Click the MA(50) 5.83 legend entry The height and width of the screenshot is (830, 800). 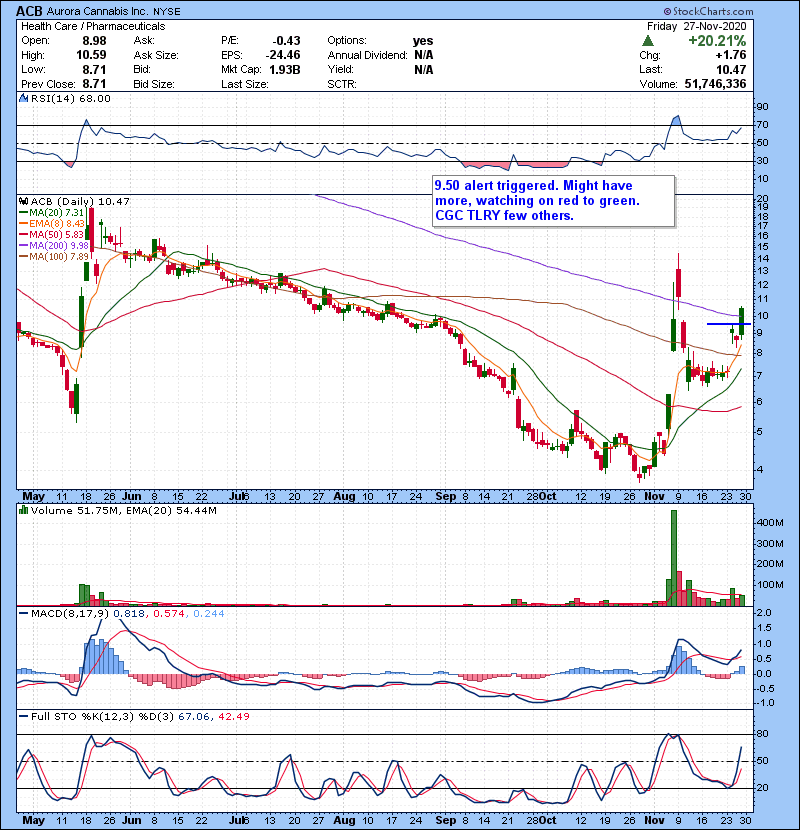(51, 234)
